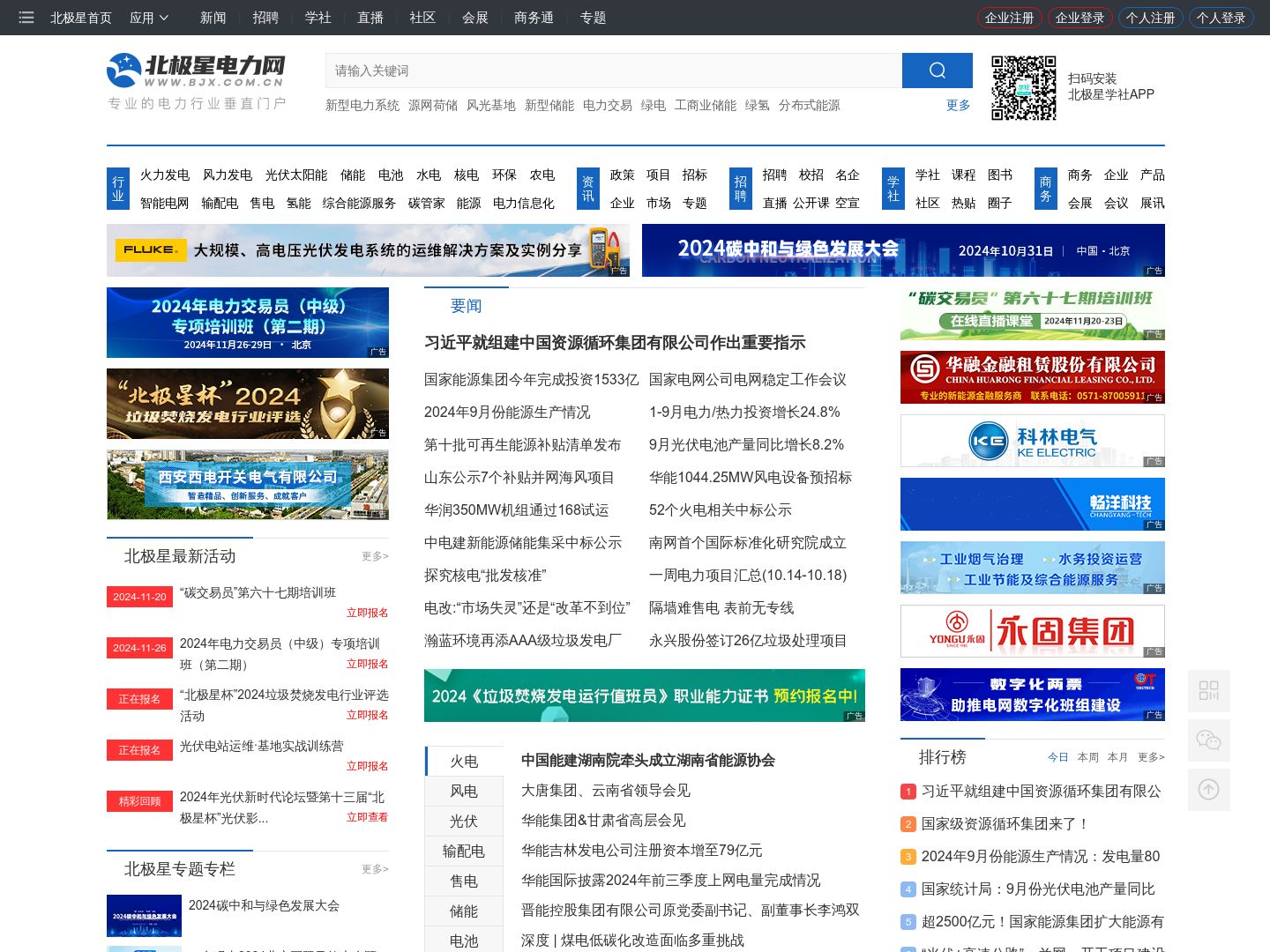The width and height of the screenshot is (1270, 952).
Task: Open headline about 中国资源循环集团 in 要闻
Action: 615,343
